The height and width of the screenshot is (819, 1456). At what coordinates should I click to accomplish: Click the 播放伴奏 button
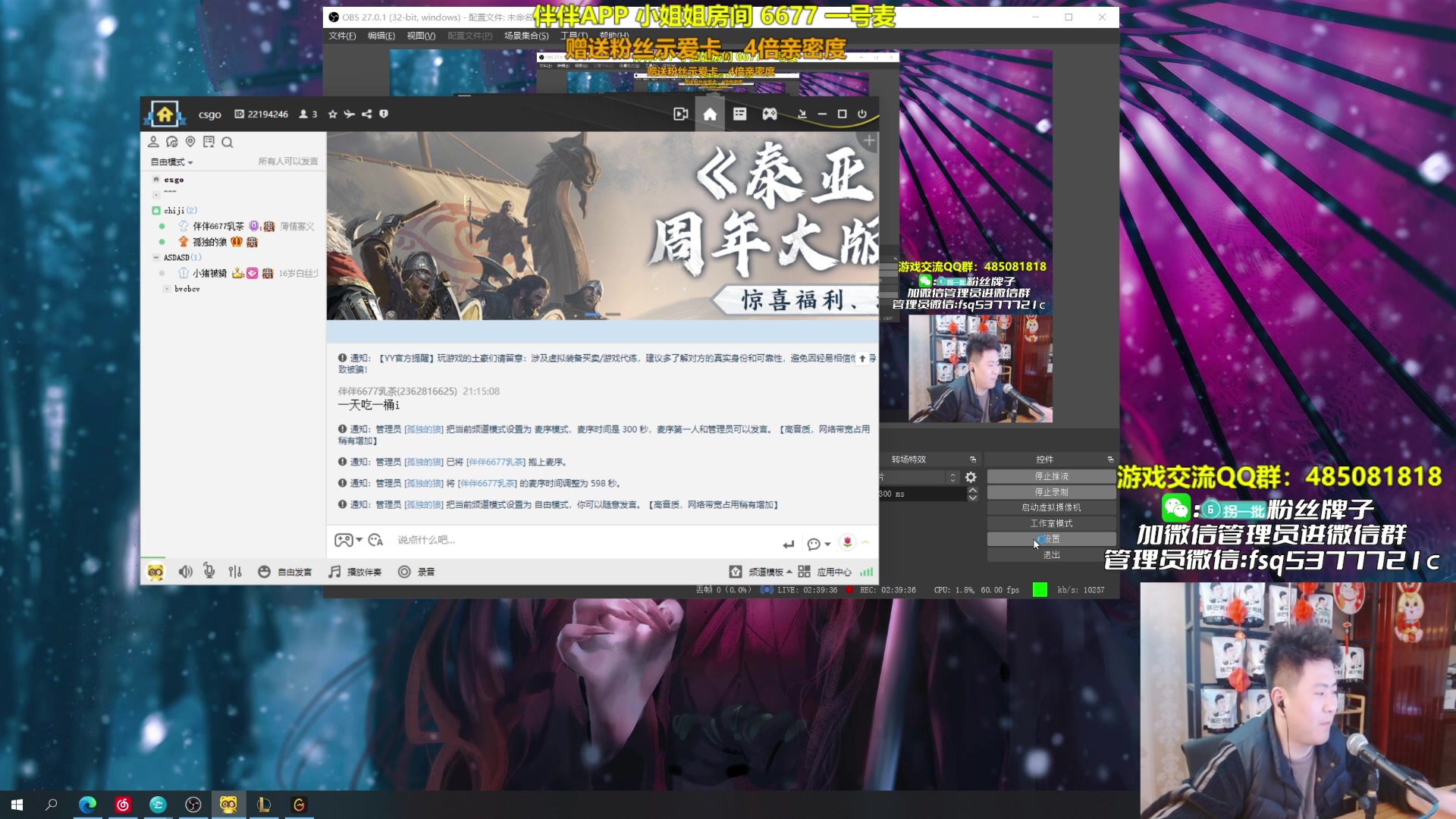point(355,572)
